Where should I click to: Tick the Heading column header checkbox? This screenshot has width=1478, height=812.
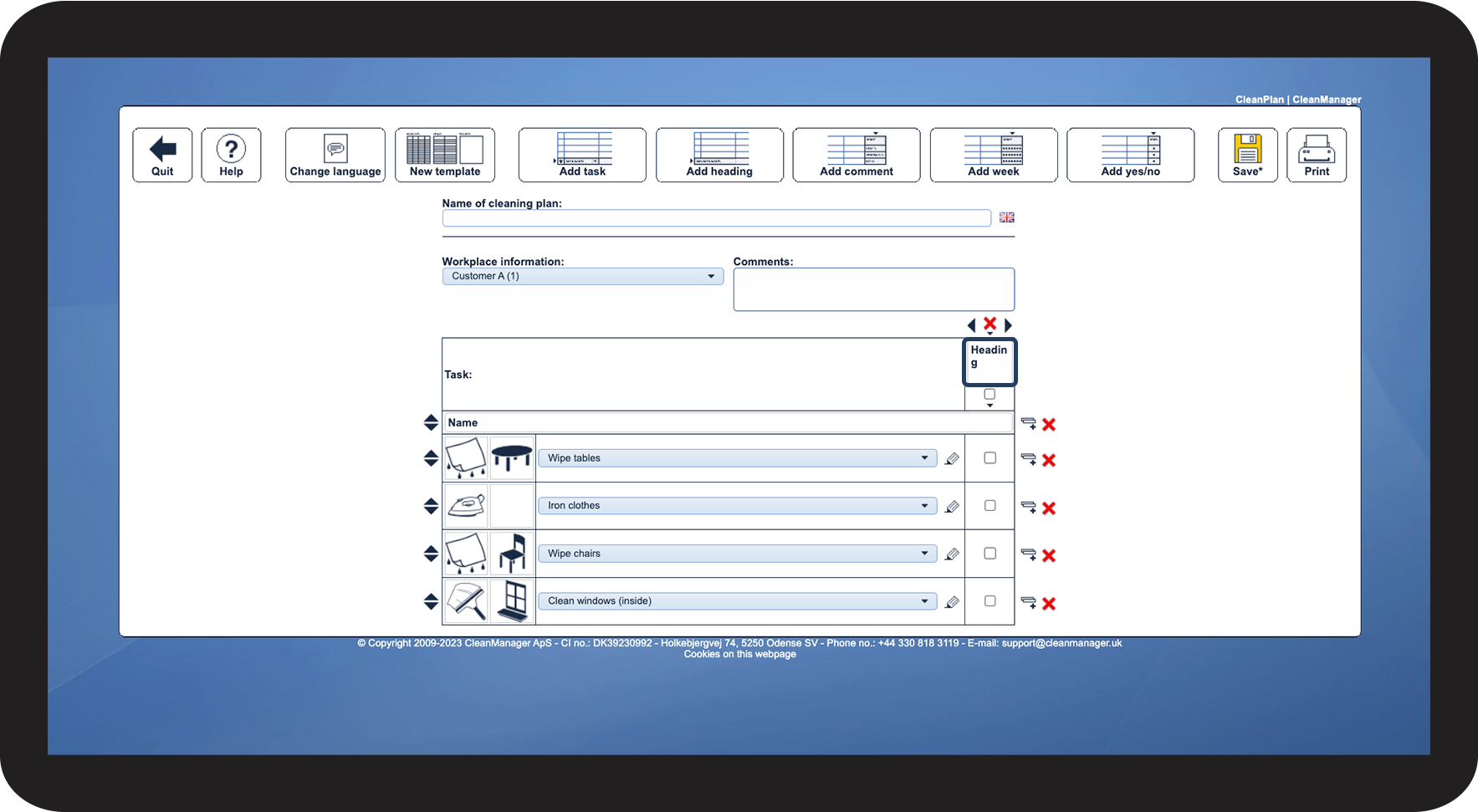pyautogui.click(x=990, y=394)
